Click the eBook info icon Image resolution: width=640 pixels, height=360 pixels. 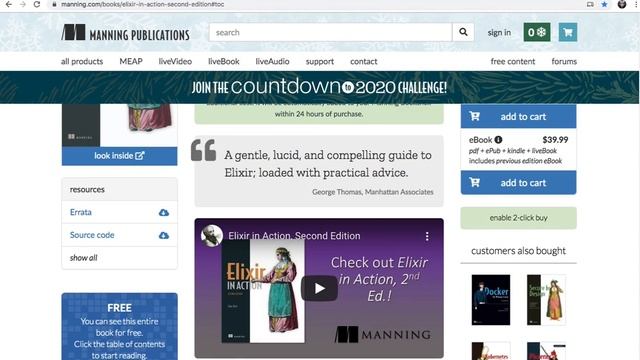(x=498, y=140)
